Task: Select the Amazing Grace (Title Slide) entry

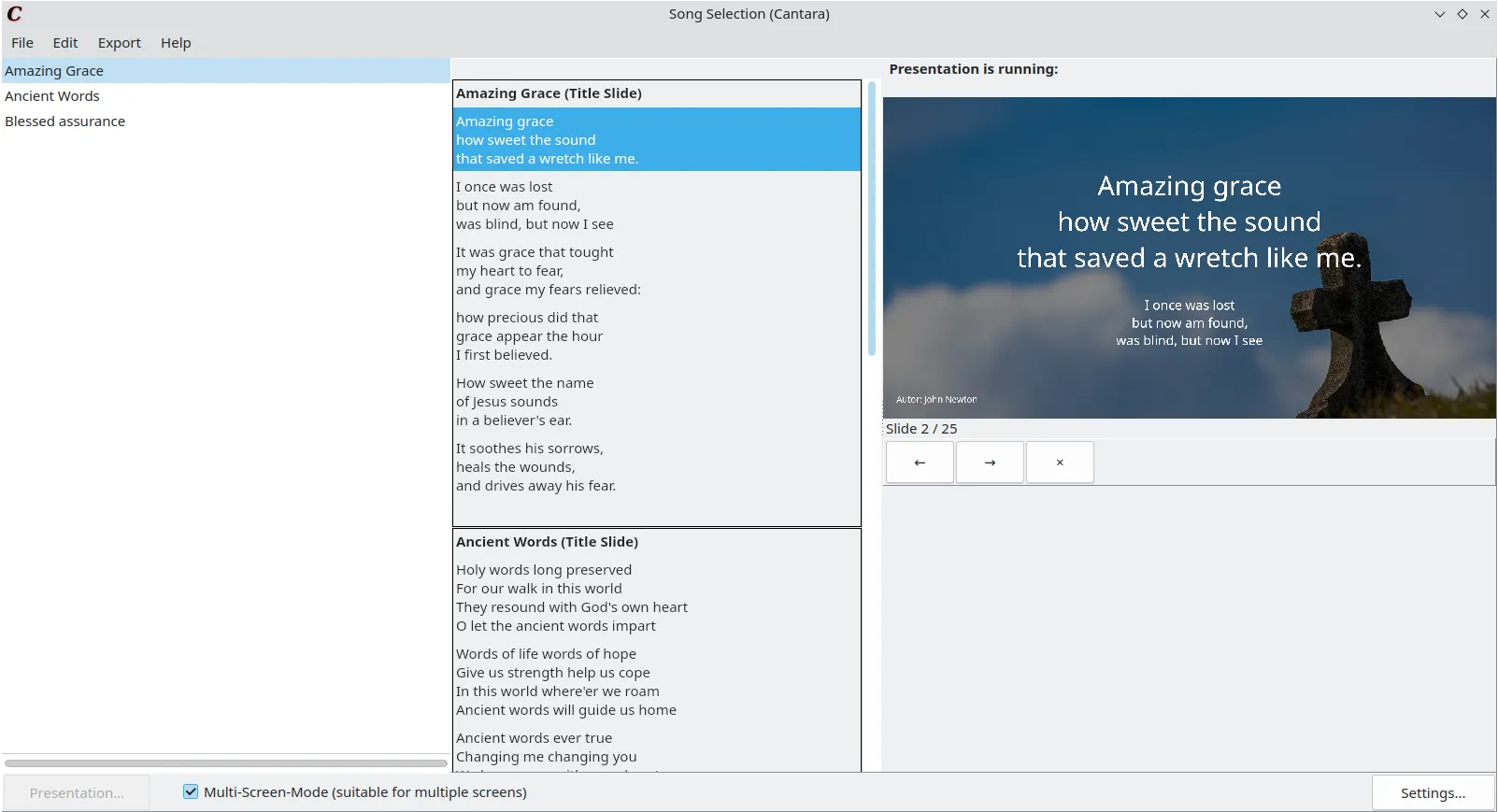Action: pos(656,93)
